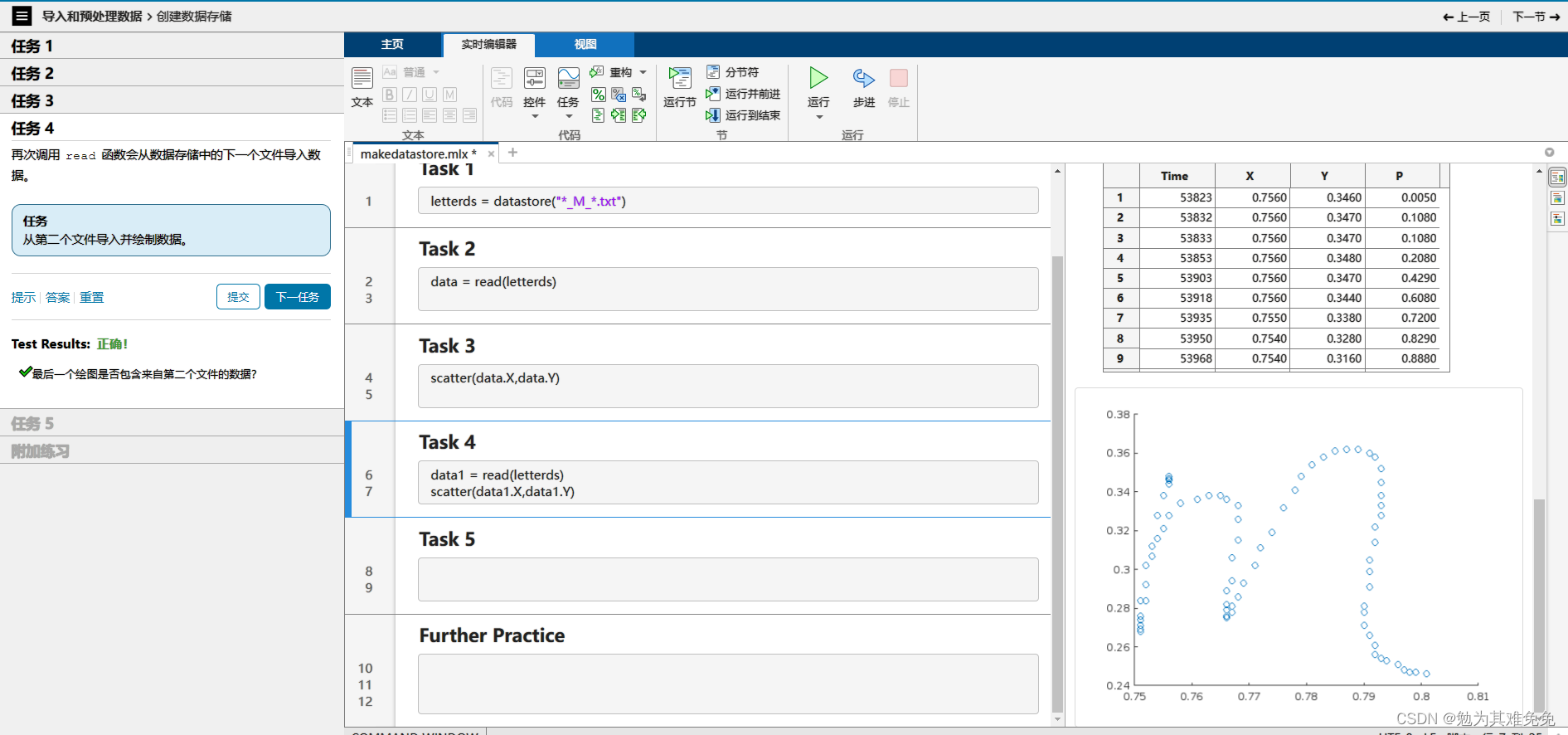1568x735 pixels.
Task: Click the numbered list icon
Action: coord(410,115)
